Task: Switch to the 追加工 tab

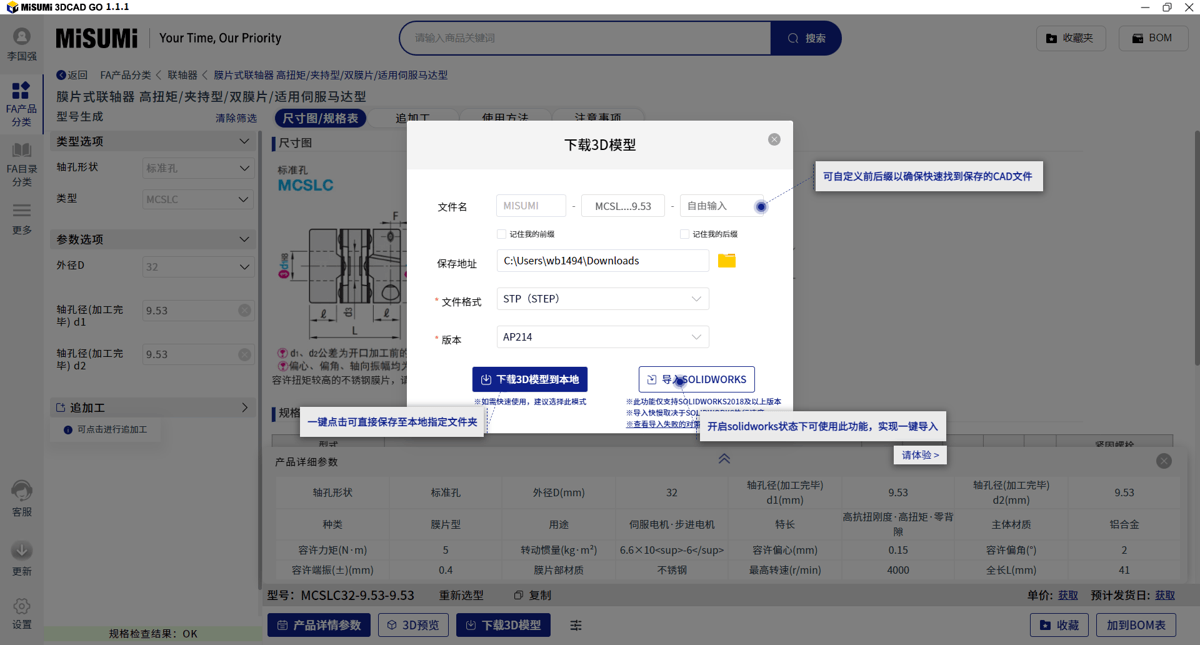Action: (413, 118)
